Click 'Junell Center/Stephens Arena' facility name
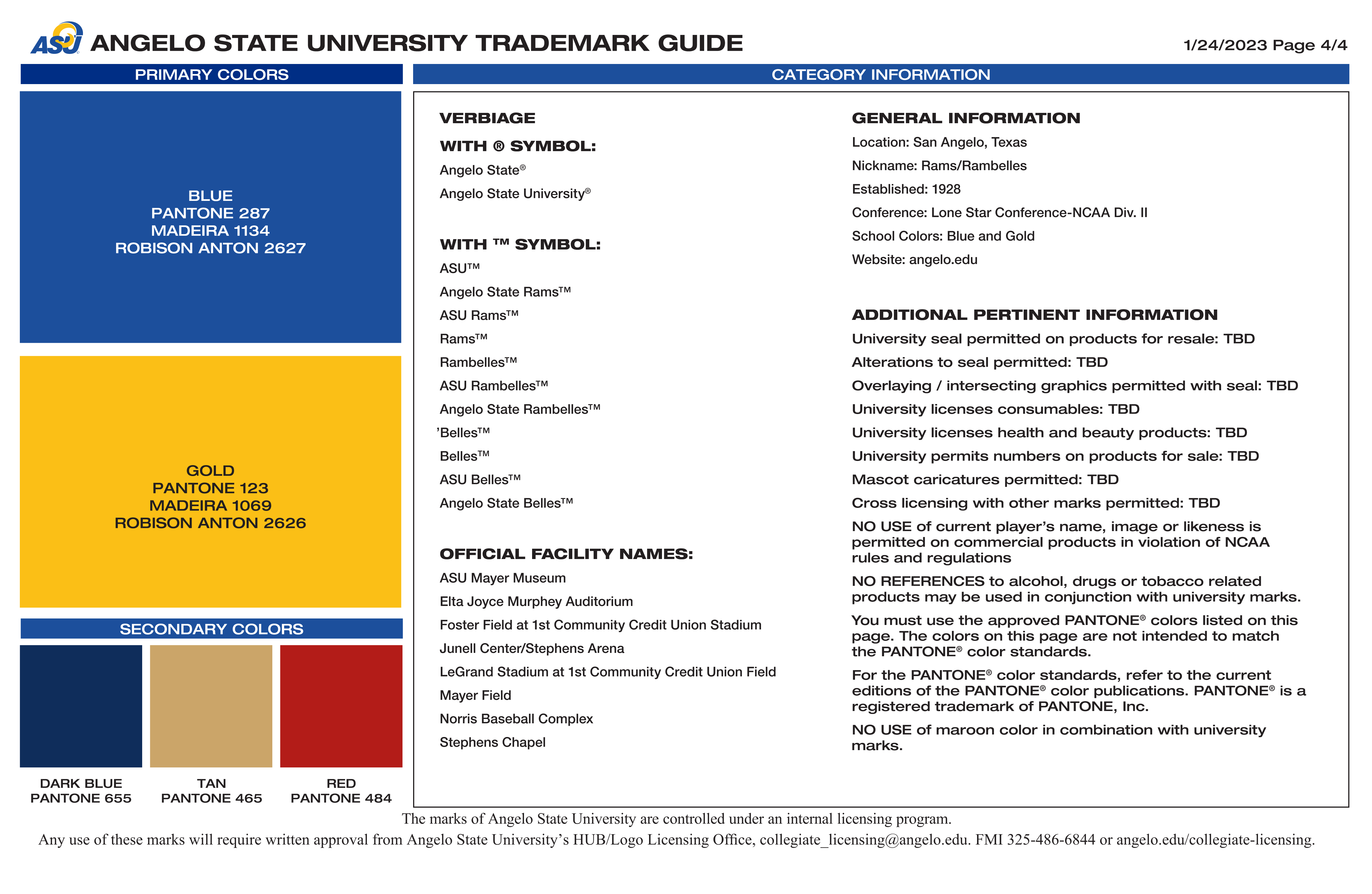This screenshot has width=1372, height=894. point(532,648)
